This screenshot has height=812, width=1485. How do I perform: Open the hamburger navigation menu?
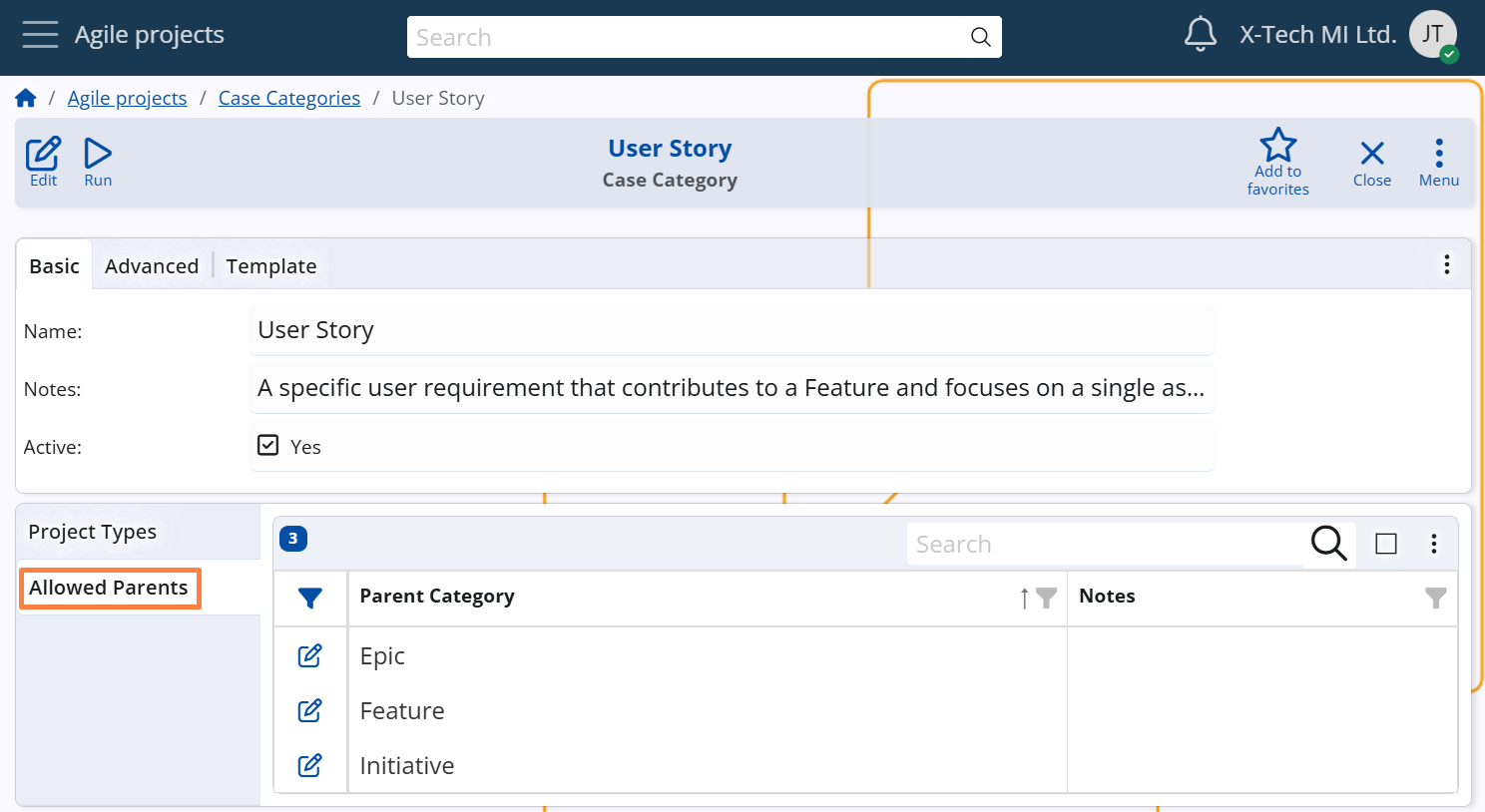tap(40, 35)
